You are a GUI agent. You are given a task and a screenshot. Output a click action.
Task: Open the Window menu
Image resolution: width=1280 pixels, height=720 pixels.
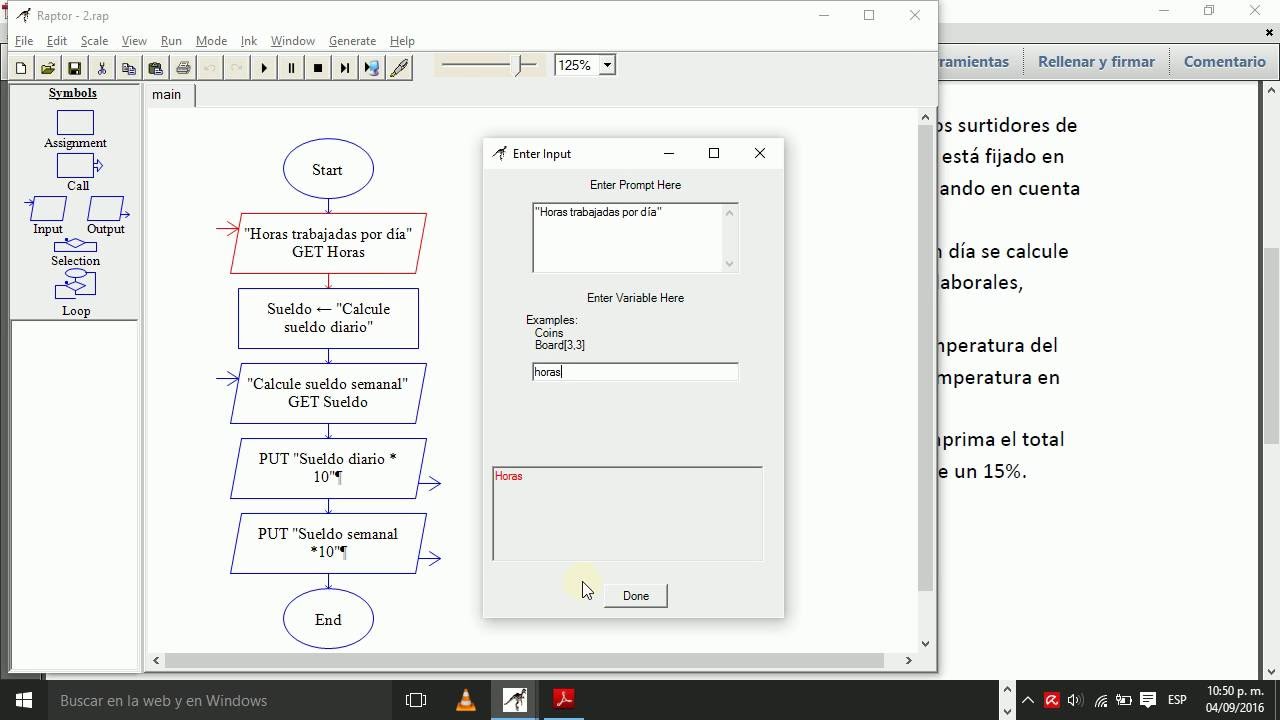293,41
